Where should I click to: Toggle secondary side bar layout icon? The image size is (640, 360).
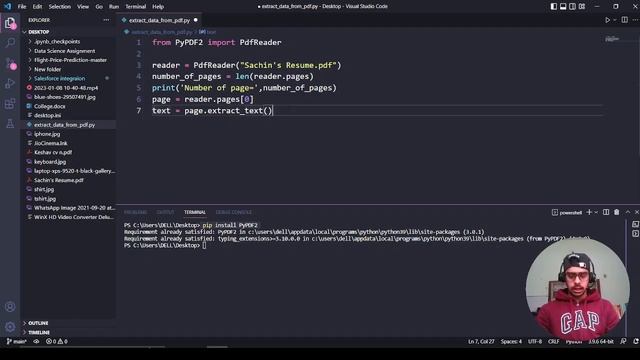coord(572,7)
